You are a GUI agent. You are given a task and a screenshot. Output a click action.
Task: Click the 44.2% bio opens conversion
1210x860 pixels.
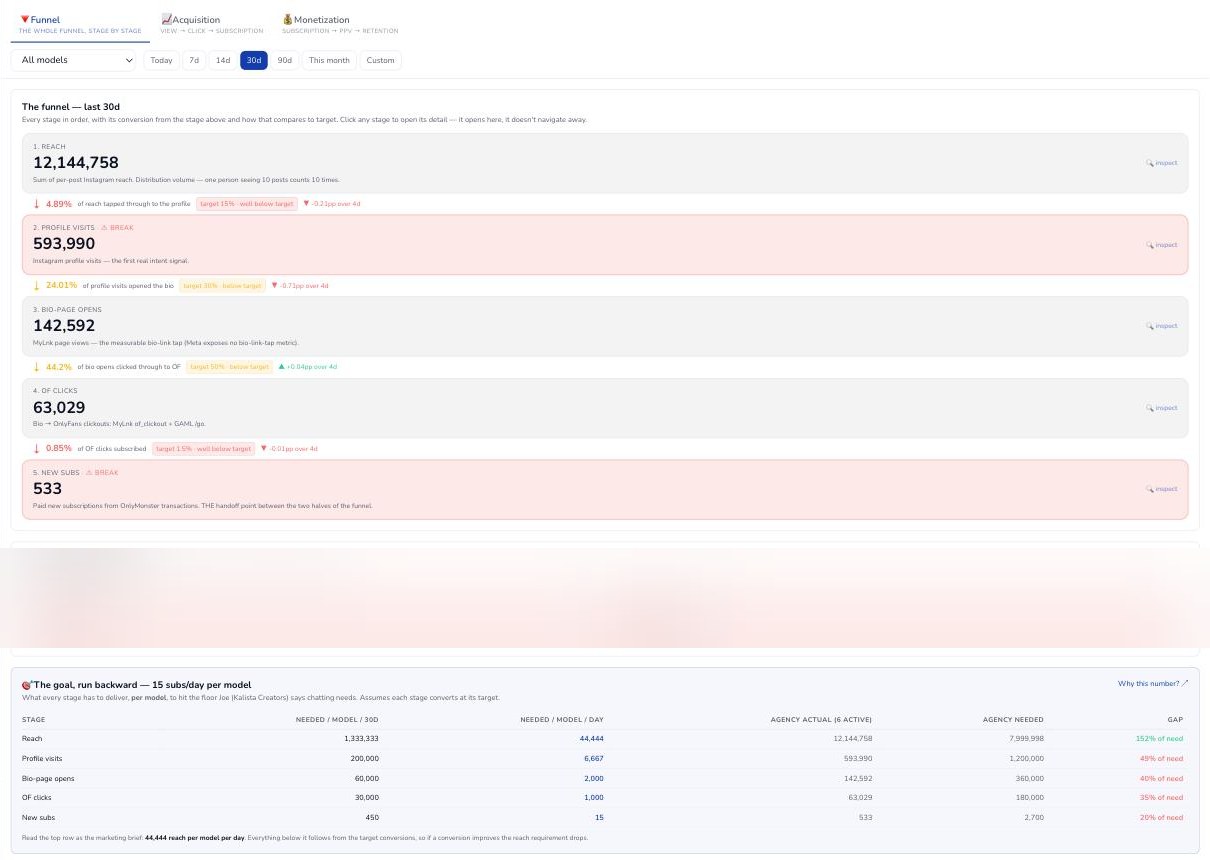tap(59, 367)
